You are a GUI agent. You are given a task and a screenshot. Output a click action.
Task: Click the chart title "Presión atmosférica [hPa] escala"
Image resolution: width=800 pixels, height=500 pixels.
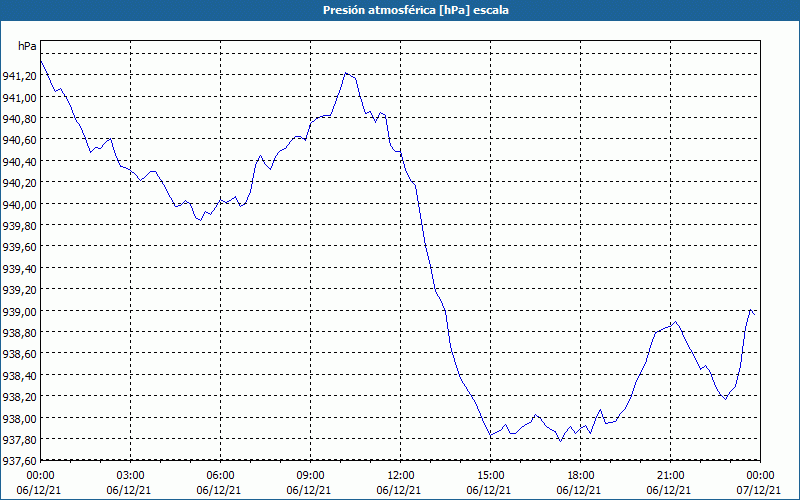[415, 10]
